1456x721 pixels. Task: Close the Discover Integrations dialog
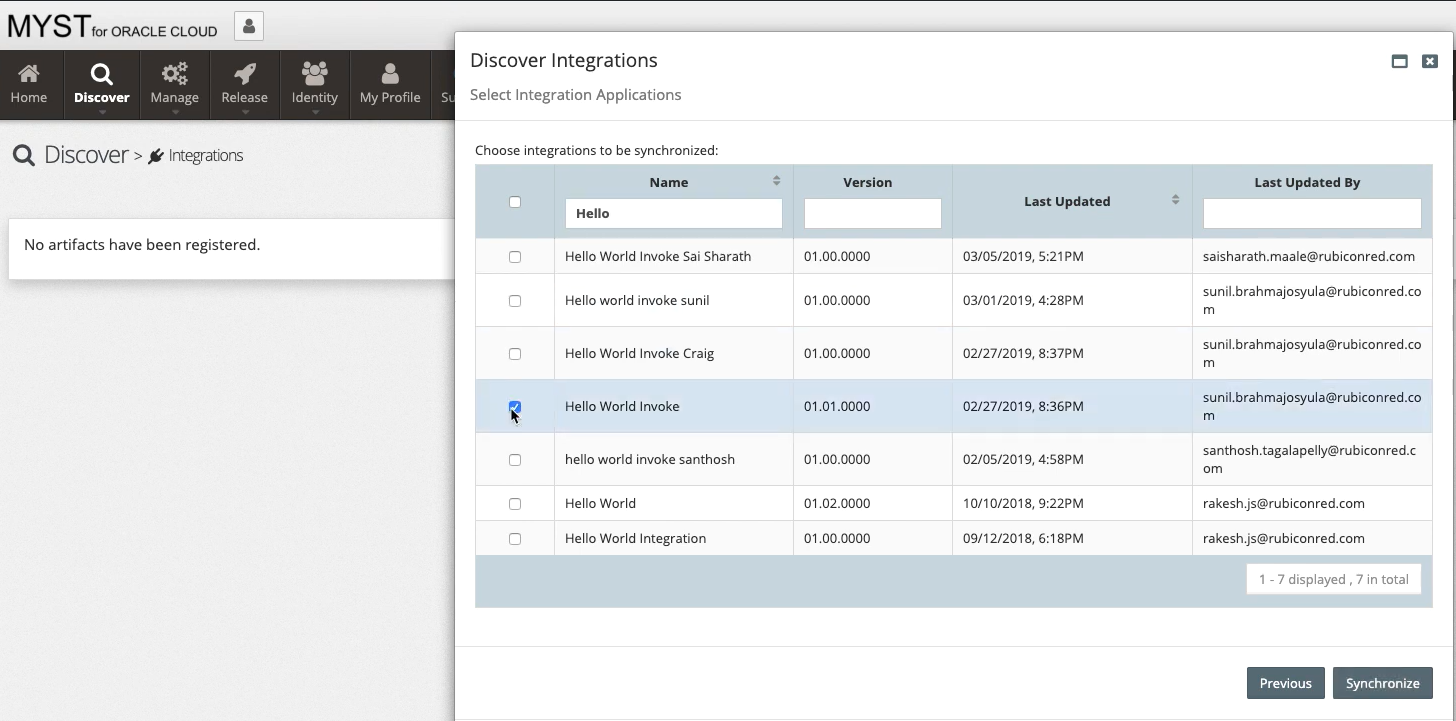[1429, 61]
